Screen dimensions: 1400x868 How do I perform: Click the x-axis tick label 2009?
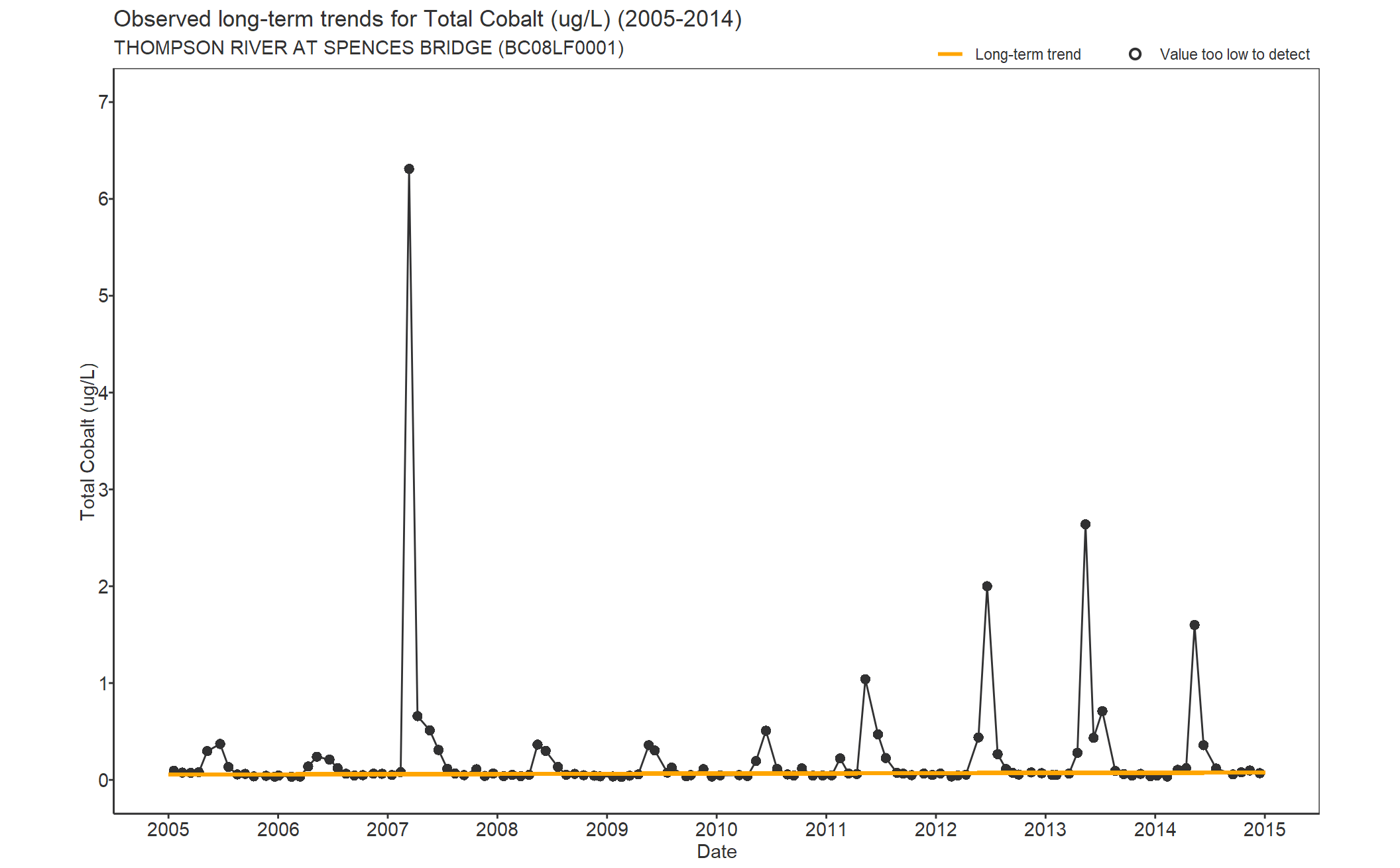(x=607, y=830)
